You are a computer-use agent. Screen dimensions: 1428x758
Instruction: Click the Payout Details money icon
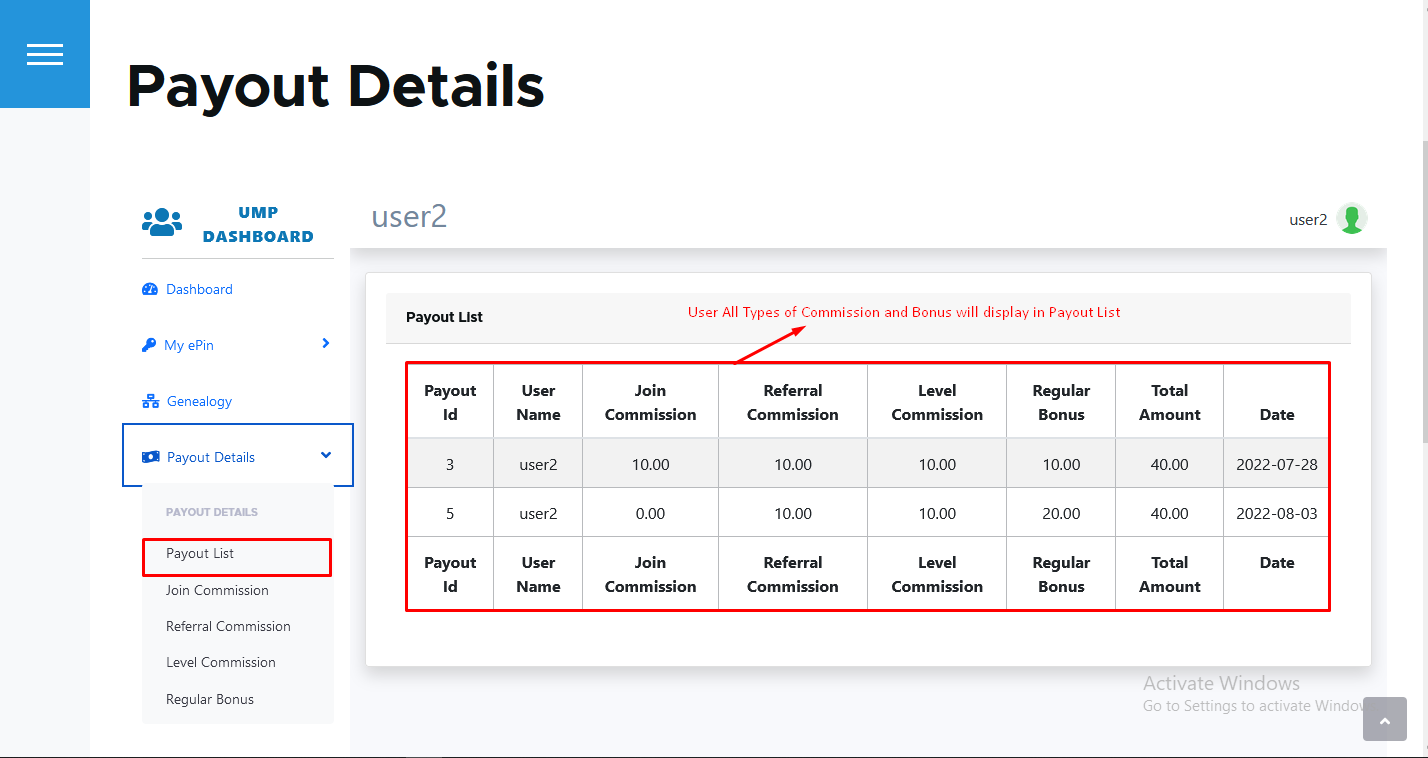[151, 457]
